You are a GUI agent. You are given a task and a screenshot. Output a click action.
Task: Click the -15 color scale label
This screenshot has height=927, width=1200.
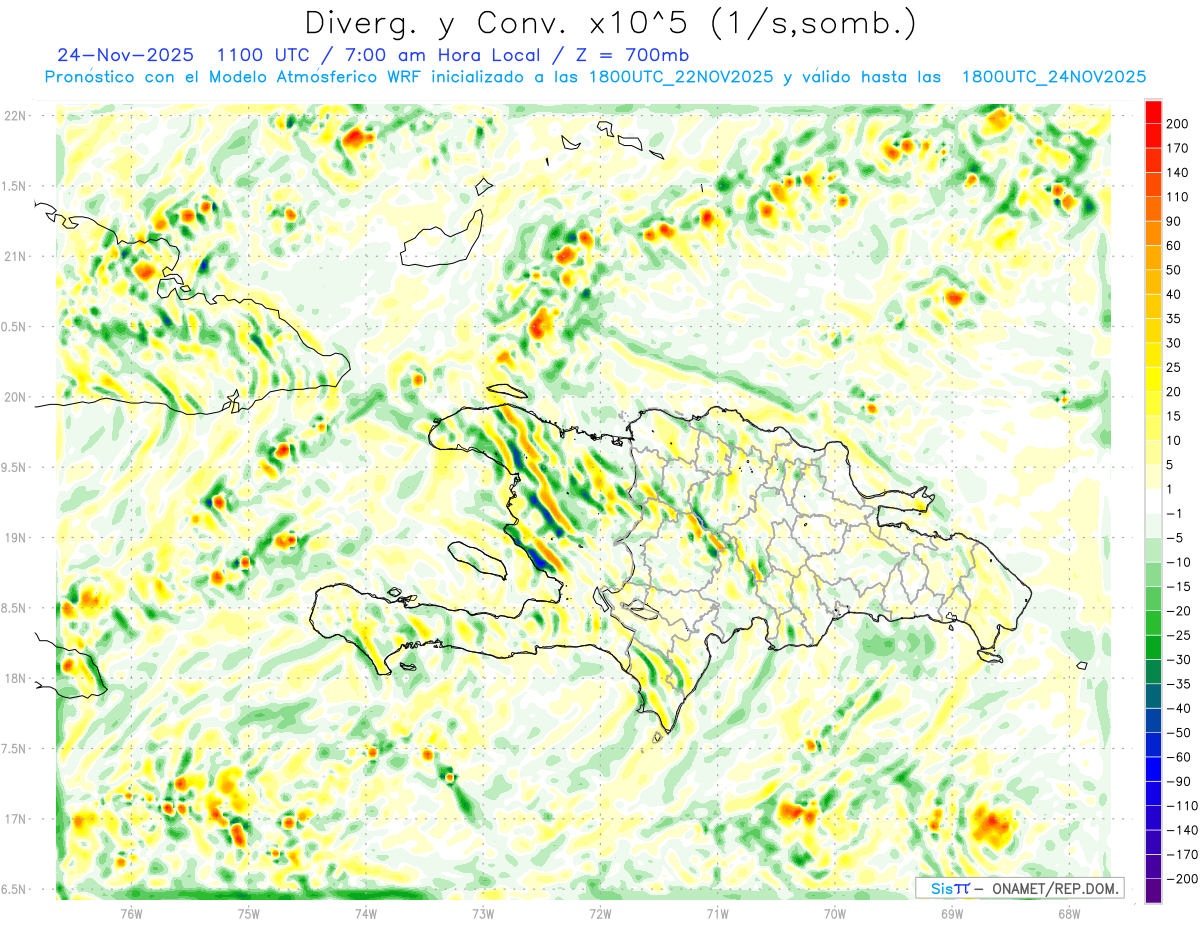[1179, 587]
